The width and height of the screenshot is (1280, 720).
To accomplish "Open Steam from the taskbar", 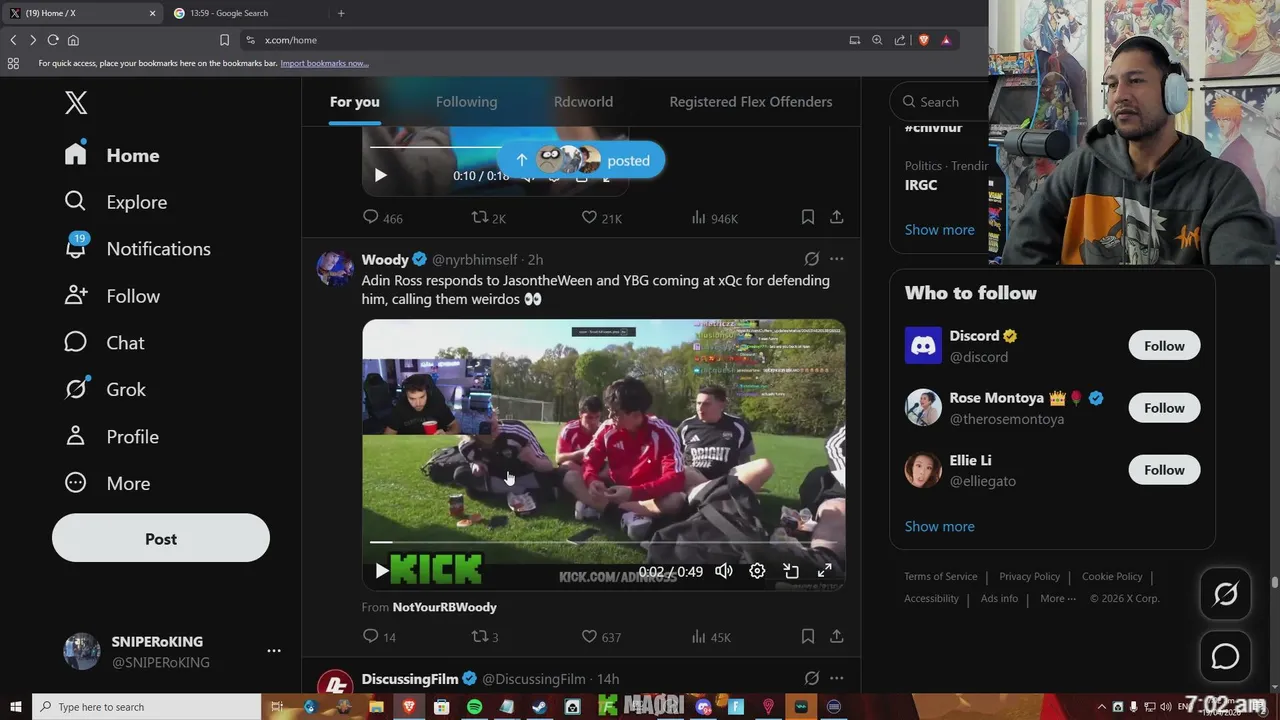I will click(x=539, y=707).
